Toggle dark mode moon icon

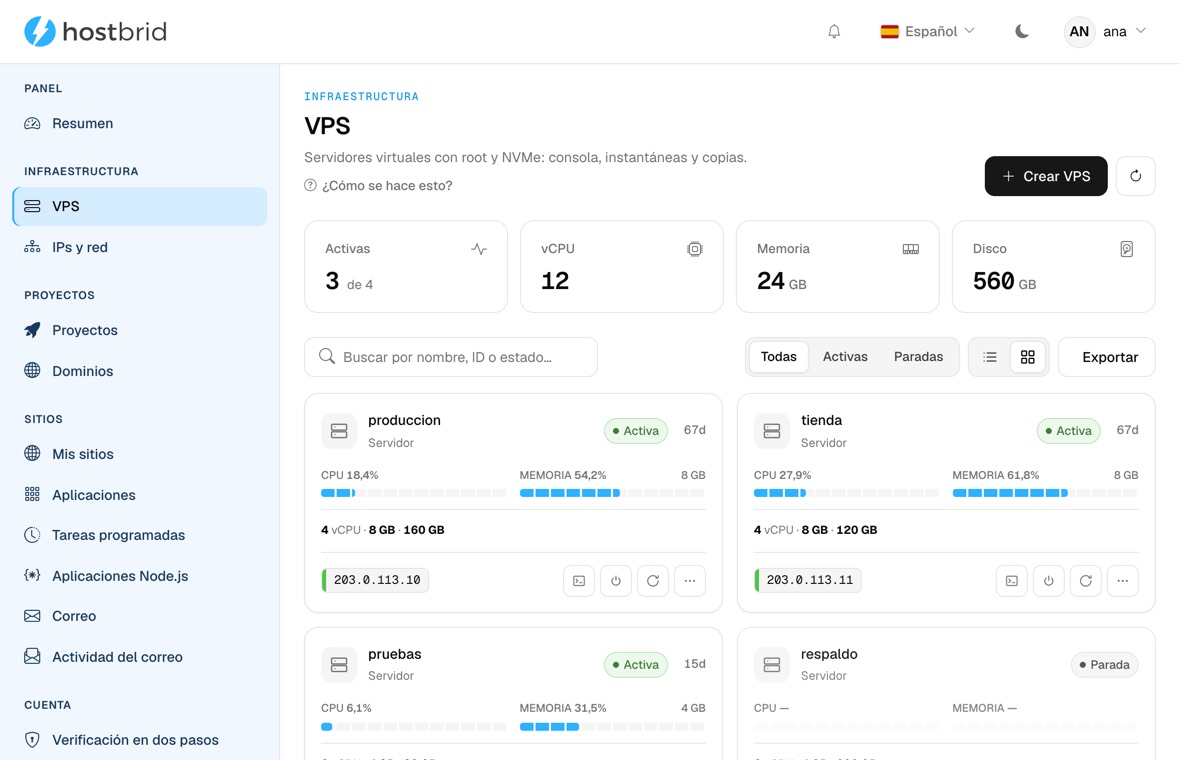(x=1021, y=32)
